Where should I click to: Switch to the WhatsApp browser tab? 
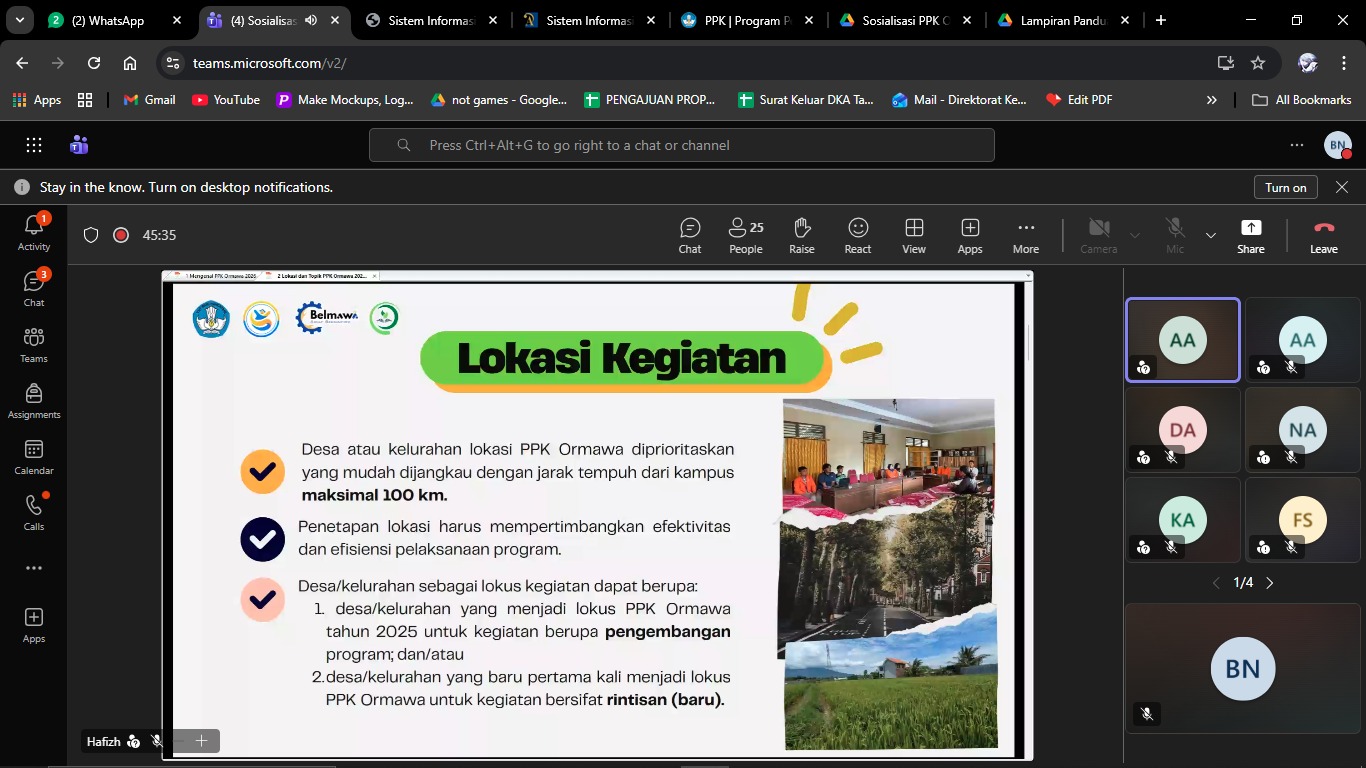click(108, 20)
